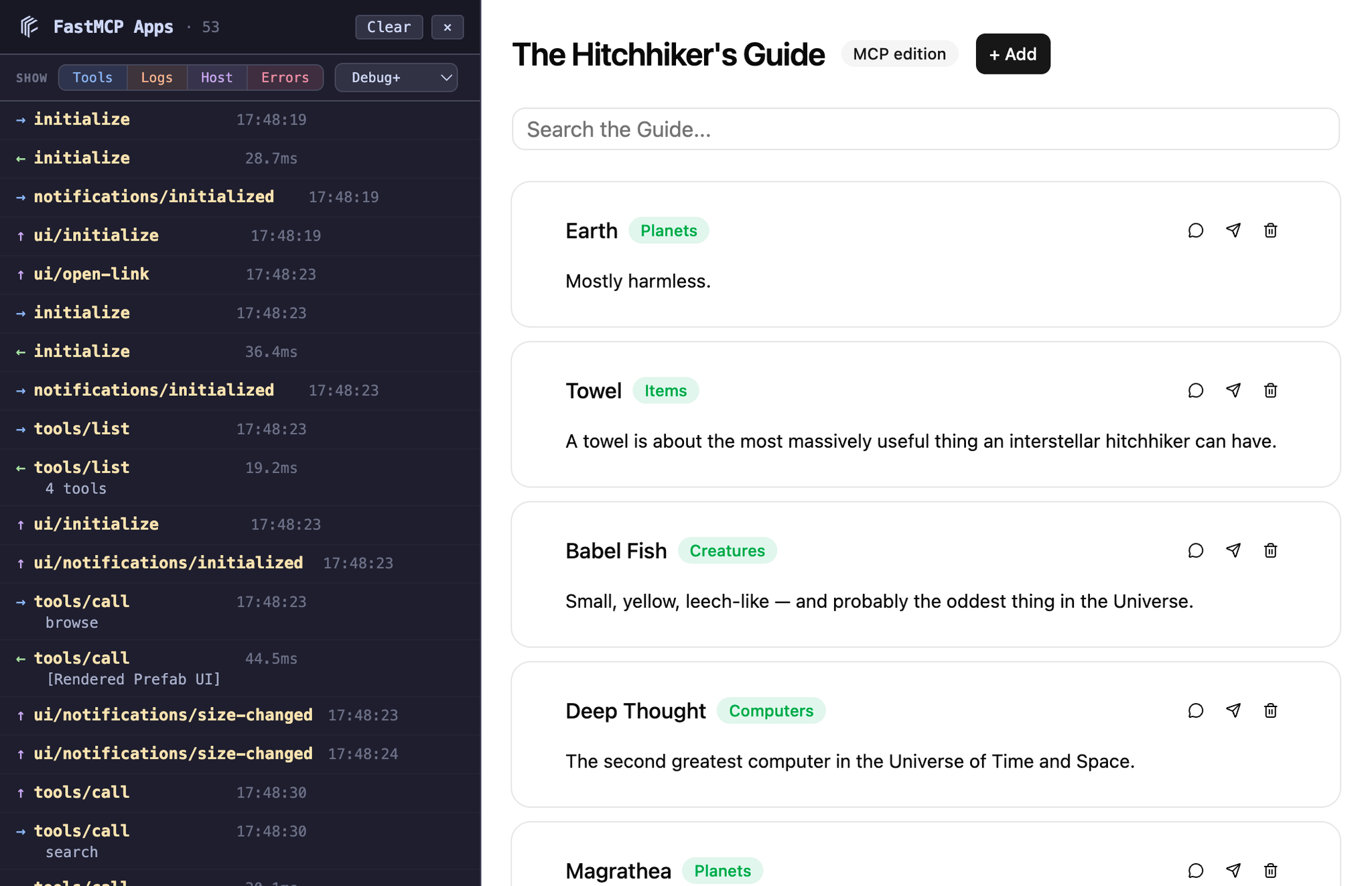Image resolution: width=1372 pixels, height=886 pixels.
Task: Toggle the Logs filter
Action: click(157, 77)
